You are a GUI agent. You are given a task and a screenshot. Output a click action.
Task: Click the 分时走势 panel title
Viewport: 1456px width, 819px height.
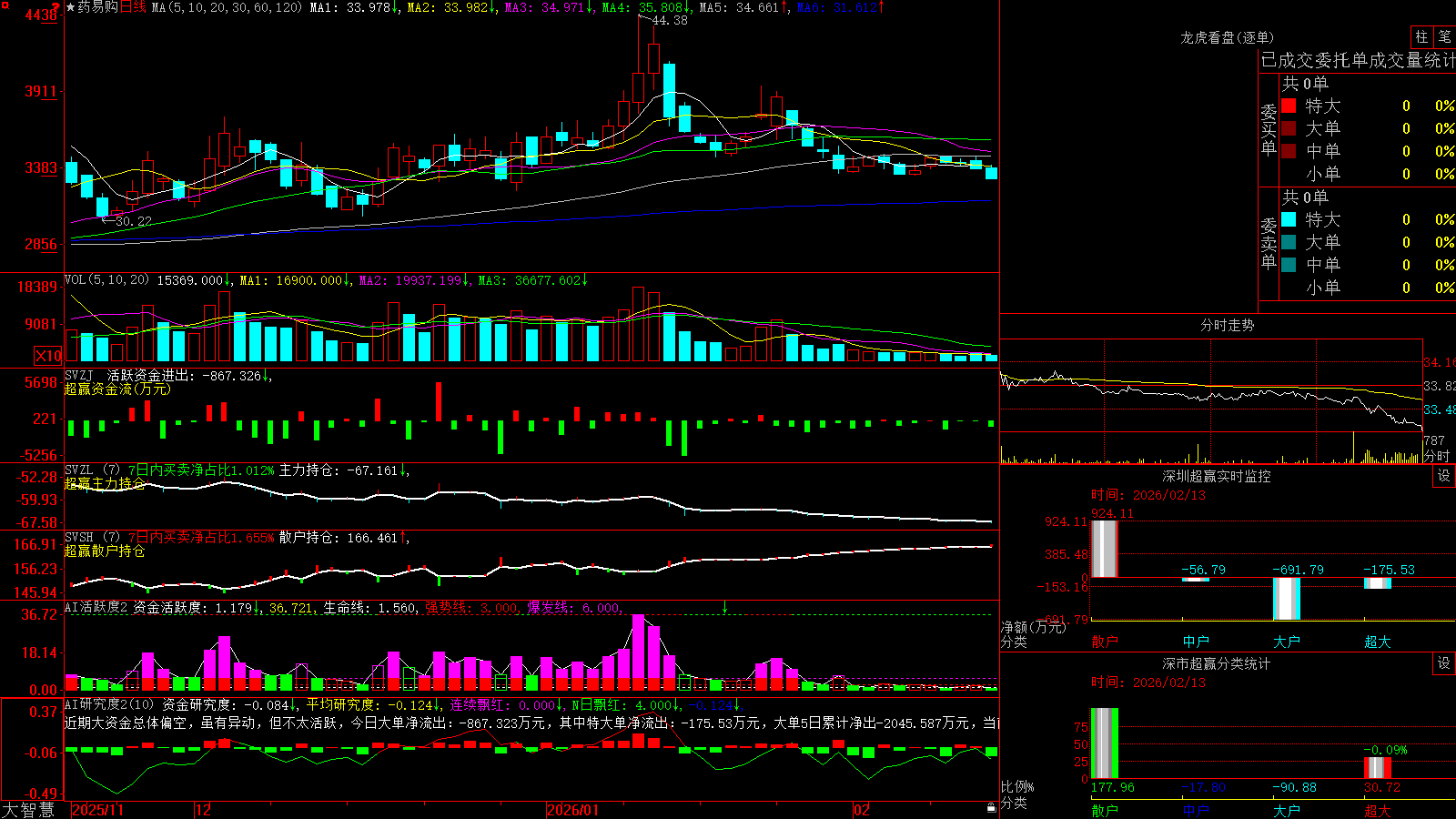[1227, 325]
